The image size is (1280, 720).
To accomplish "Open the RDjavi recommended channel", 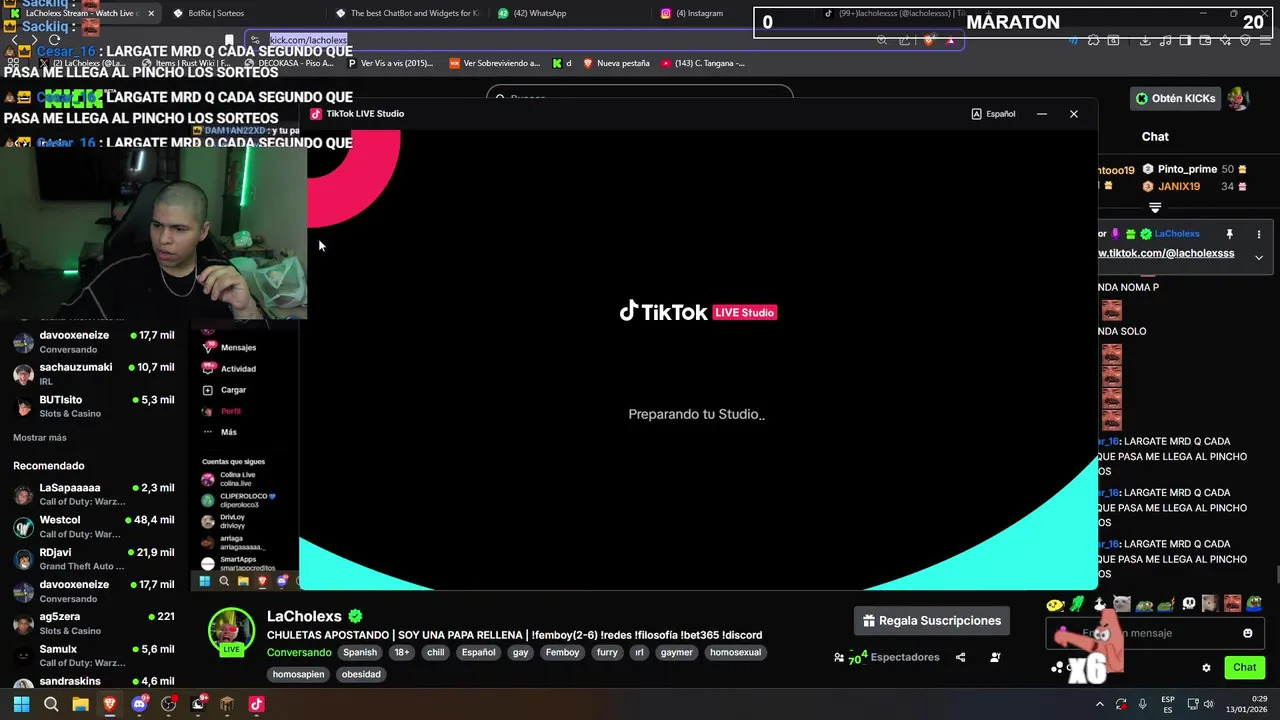I will [x=94, y=558].
